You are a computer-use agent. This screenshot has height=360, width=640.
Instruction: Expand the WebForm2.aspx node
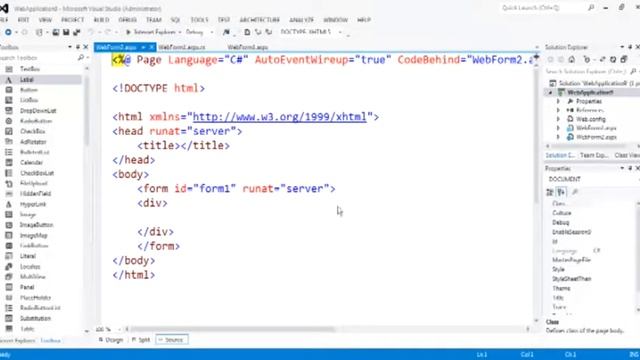click(558, 137)
